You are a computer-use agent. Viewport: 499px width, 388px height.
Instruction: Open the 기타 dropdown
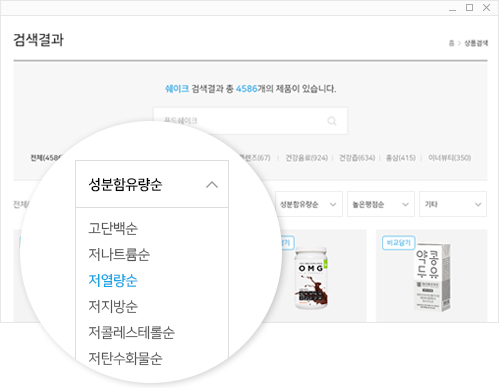(x=453, y=204)
